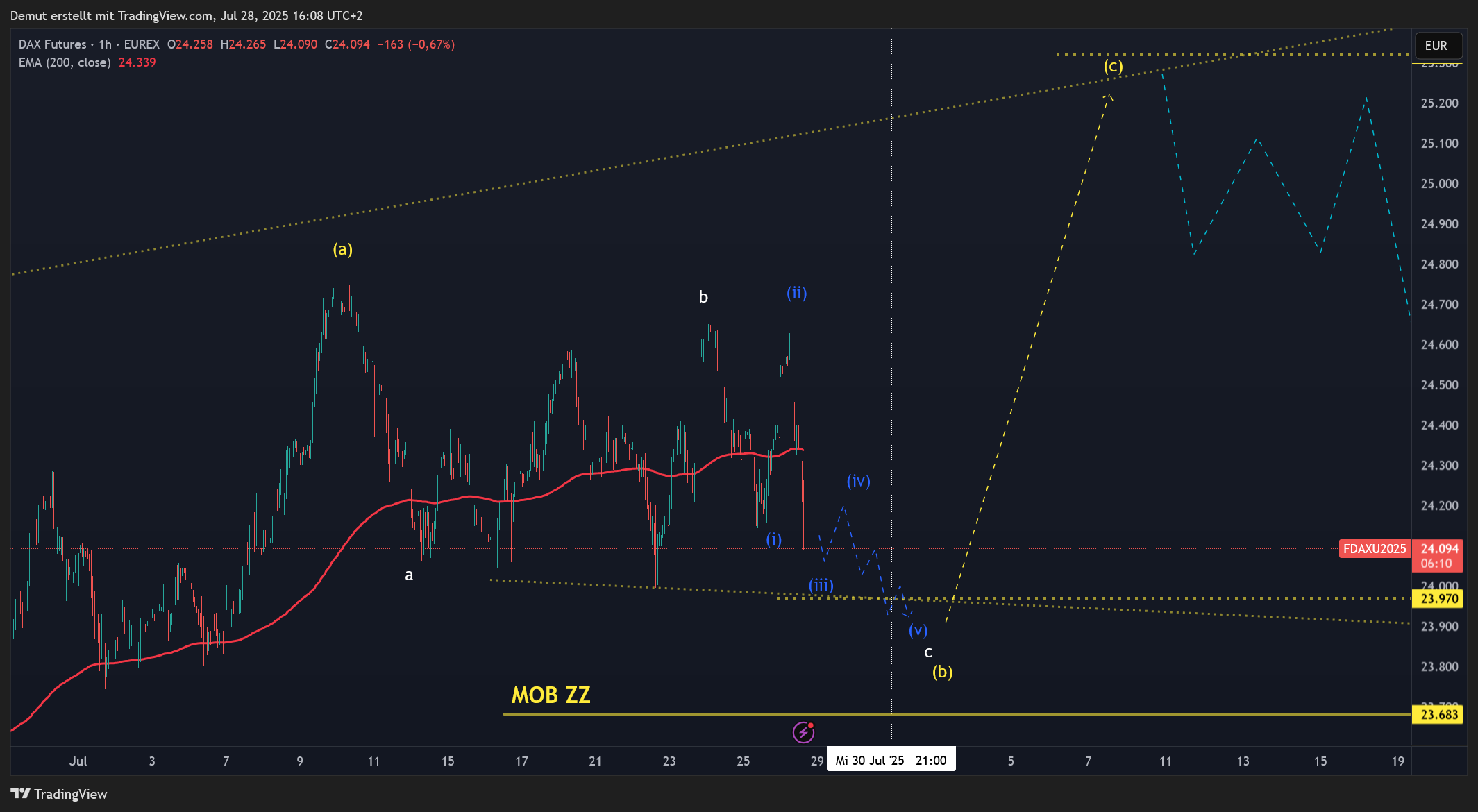Select the blue (v) wave label

click(x=918, y=630)
